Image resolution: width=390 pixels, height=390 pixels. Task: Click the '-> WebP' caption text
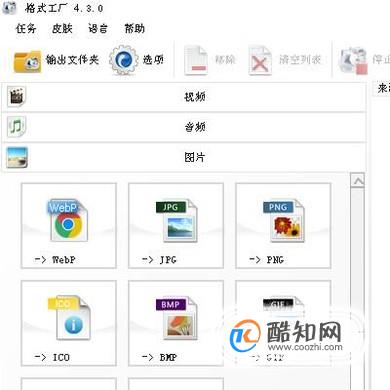(x=55, y=259)
